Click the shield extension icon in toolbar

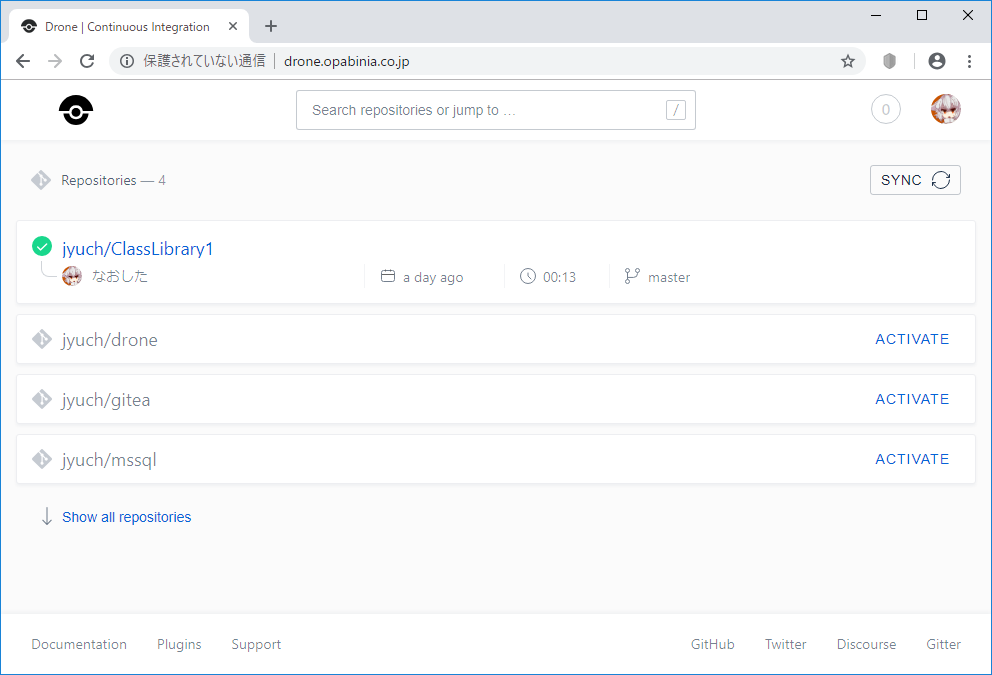890,61
